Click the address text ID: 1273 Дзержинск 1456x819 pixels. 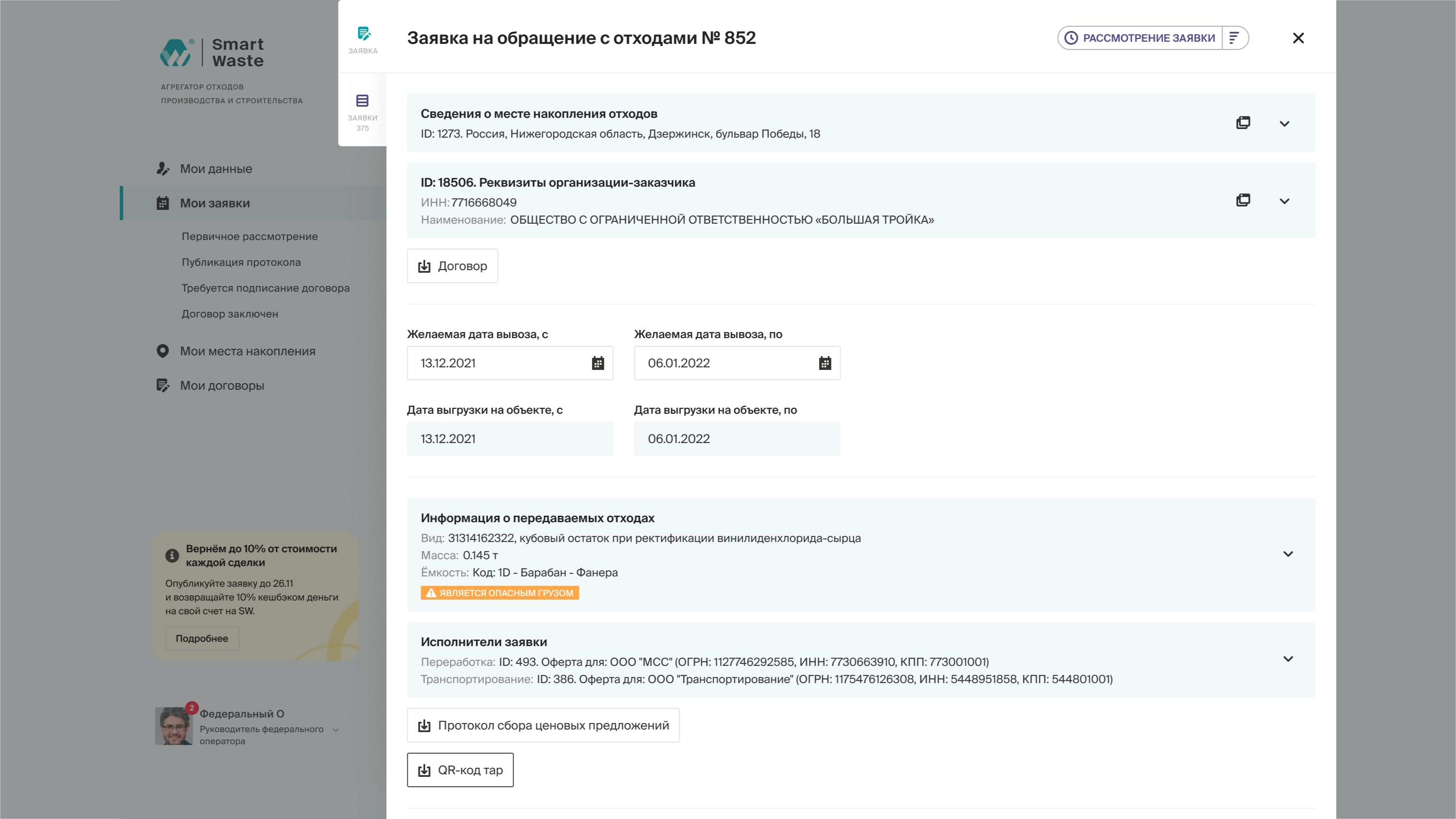tap(620, 134)
